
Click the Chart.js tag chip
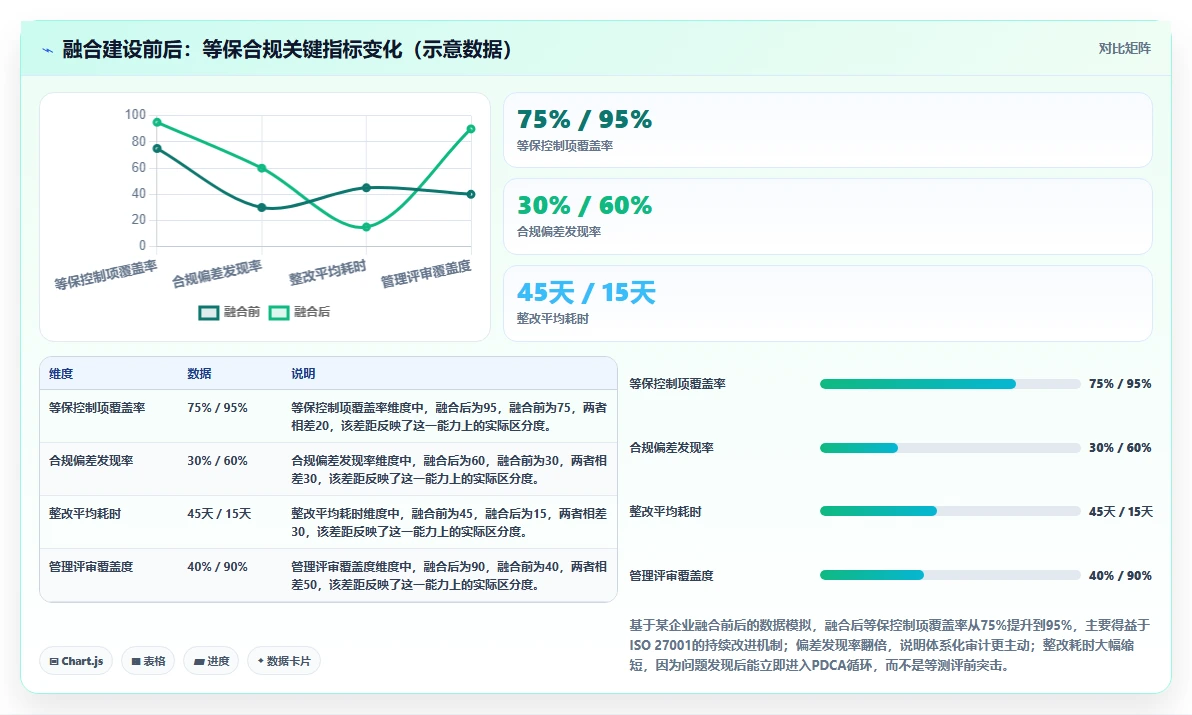76,661
